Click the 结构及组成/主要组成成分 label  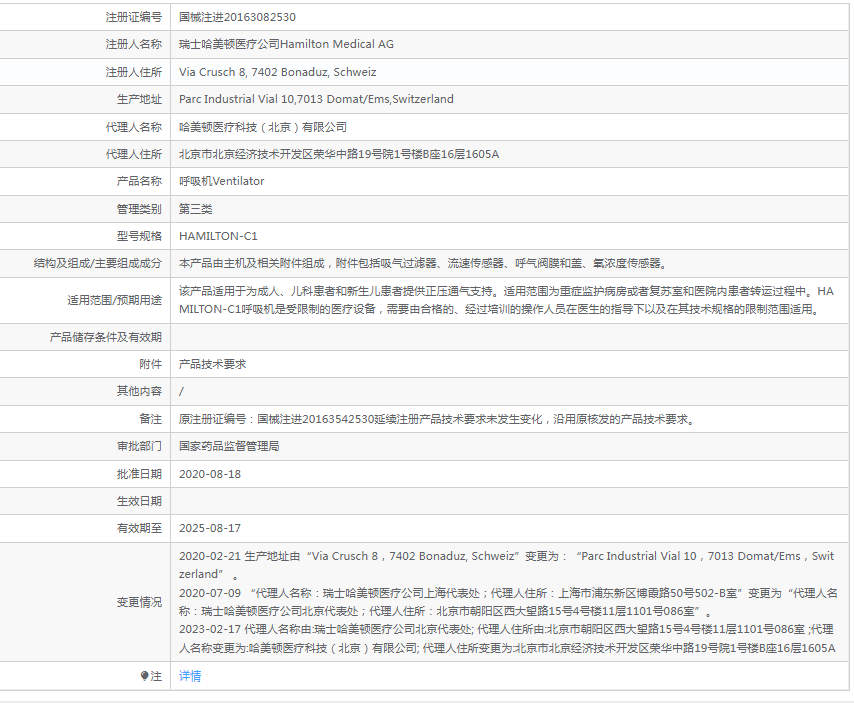tap(98, 264)
